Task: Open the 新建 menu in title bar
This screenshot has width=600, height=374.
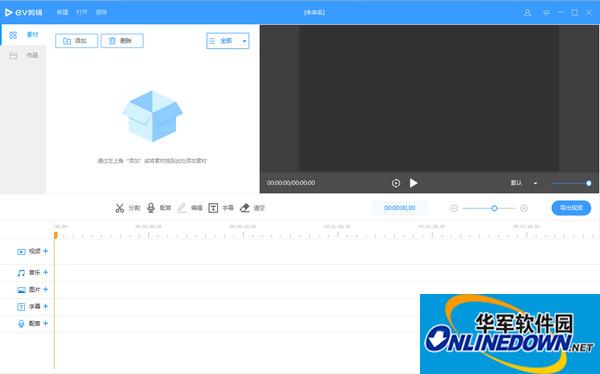Action: 62,12
